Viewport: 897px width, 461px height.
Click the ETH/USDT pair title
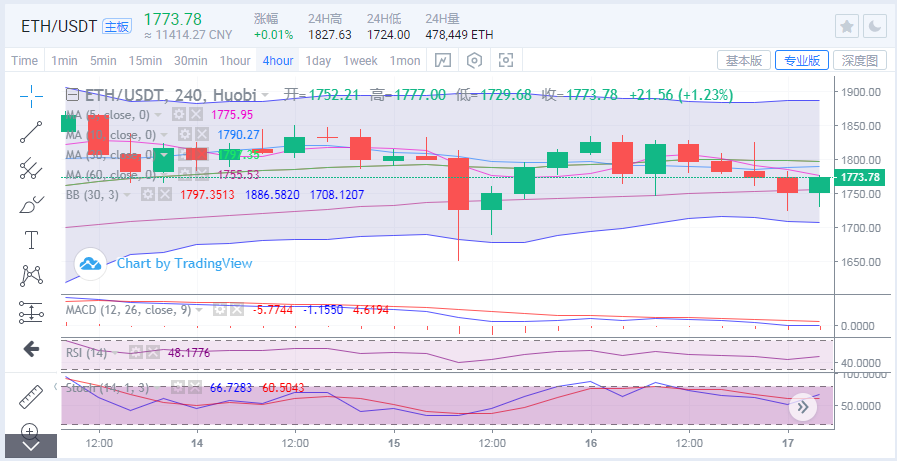pos(59,26)
